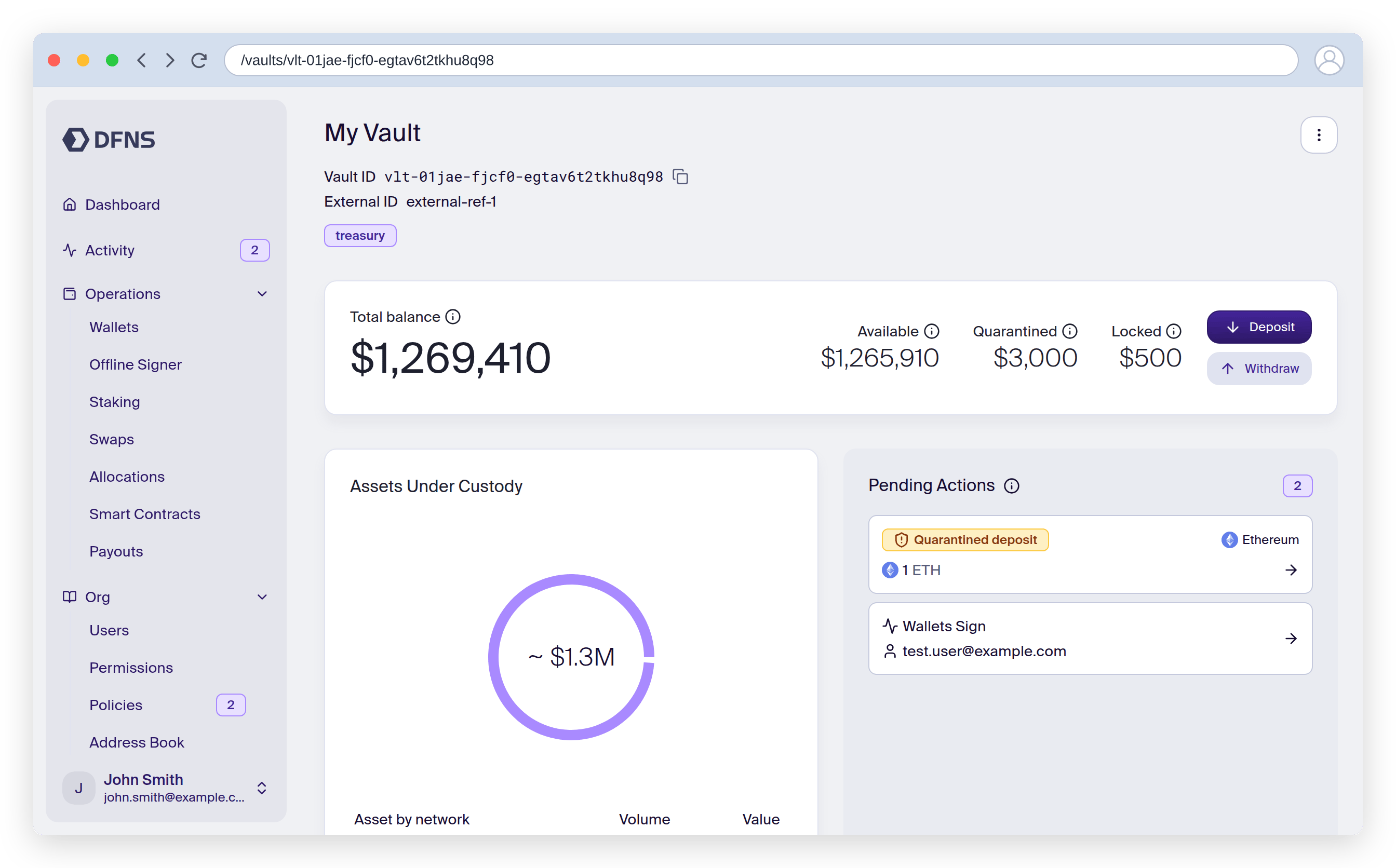The image size is (1396, 868).
Task: Open the Wallets Sign card arrow
Action: tap(1291, 639)
